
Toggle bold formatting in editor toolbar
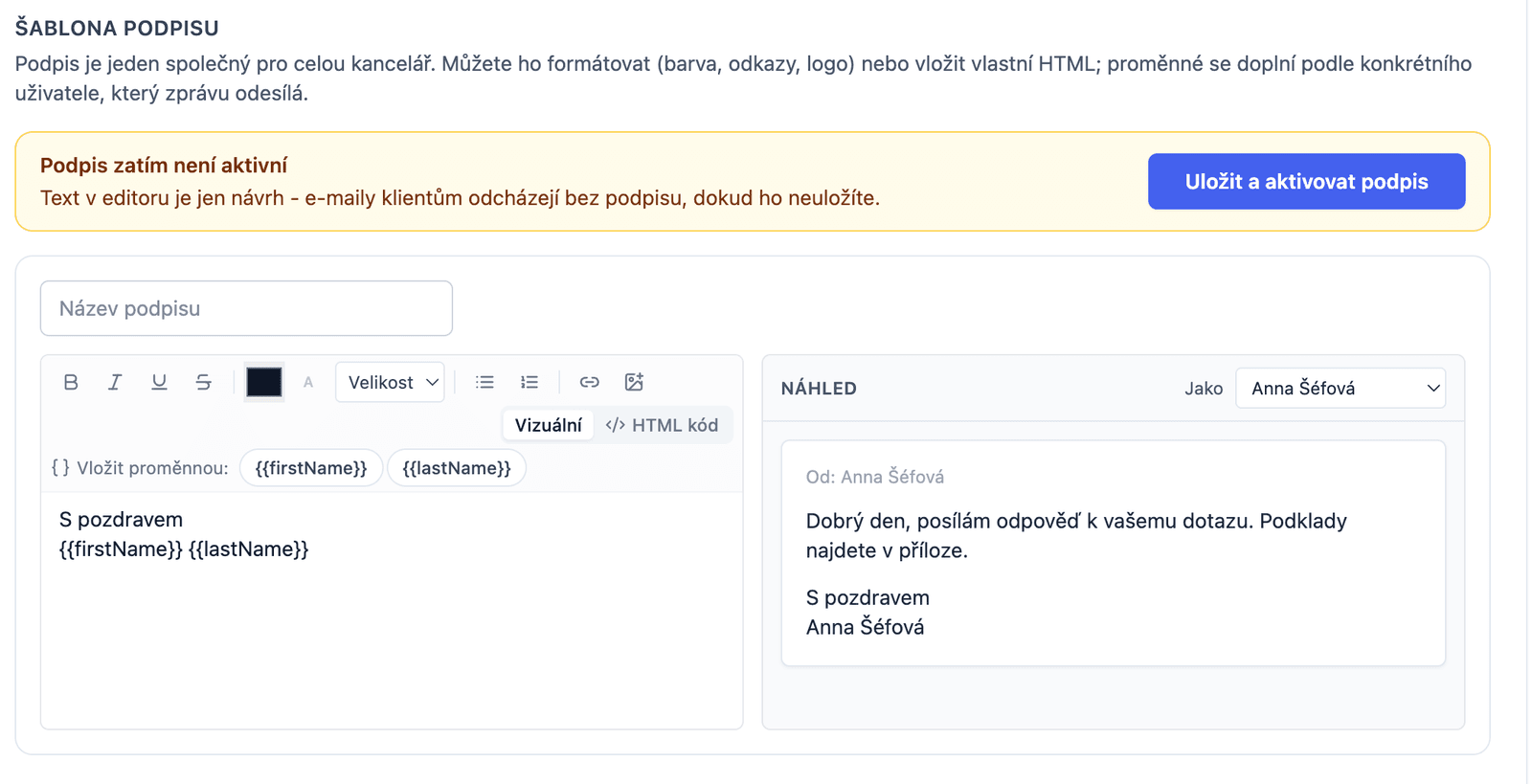[71, 382]
